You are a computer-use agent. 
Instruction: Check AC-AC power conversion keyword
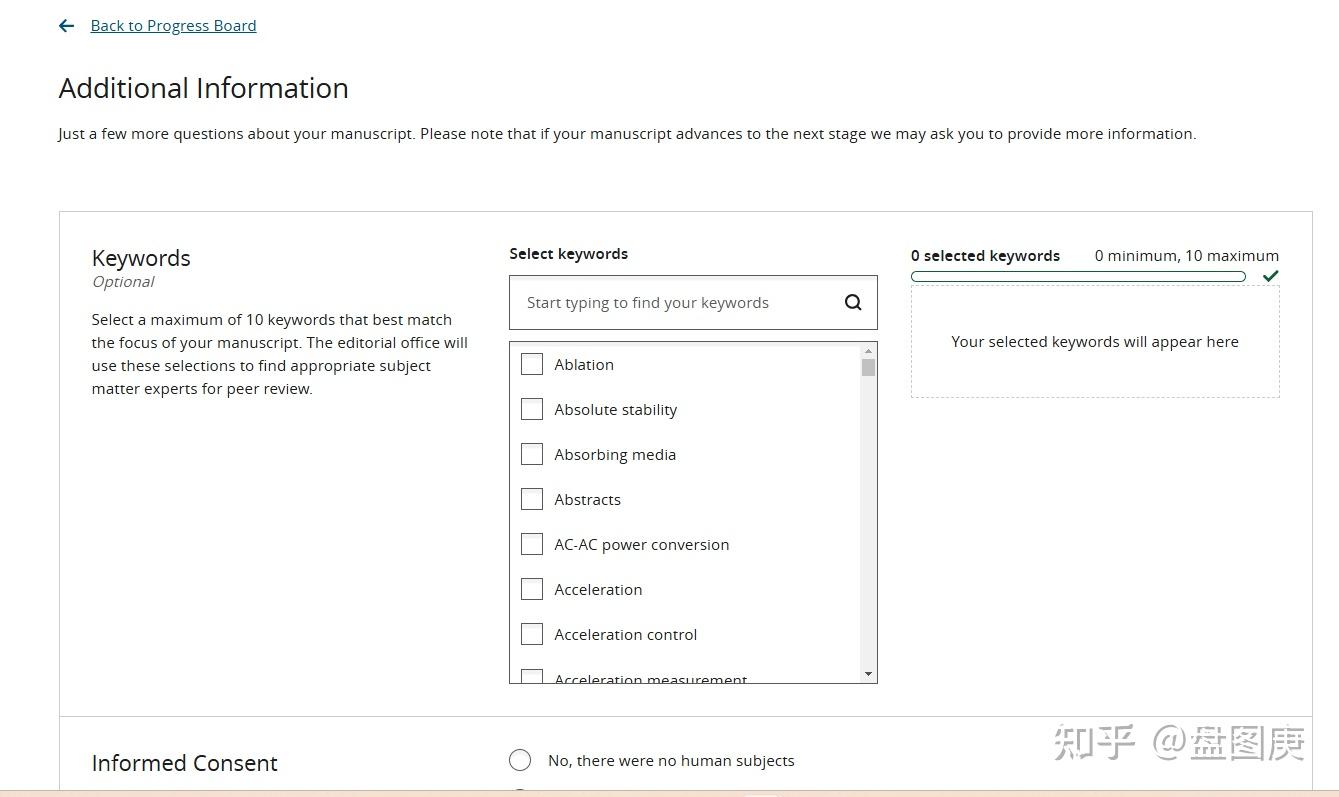[532, 544]
